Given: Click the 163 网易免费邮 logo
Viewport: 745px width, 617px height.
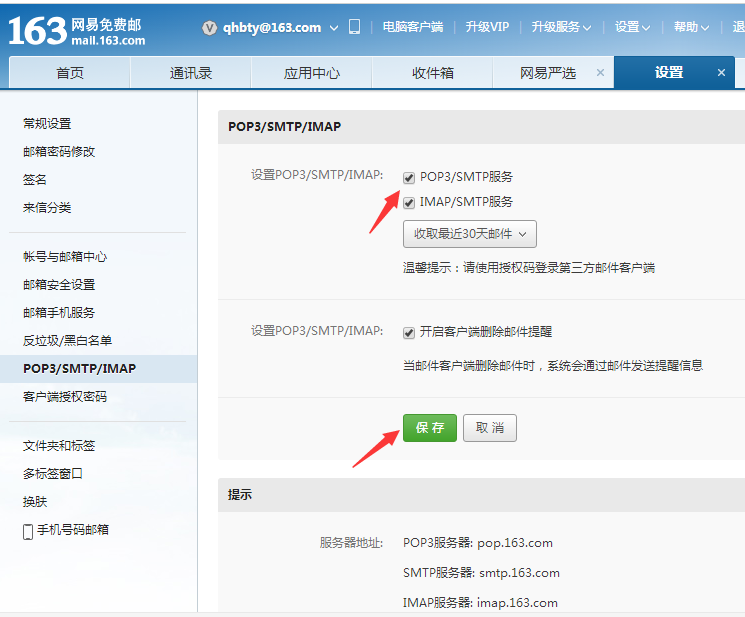Looking at the screenshot, I should point(77,31).
